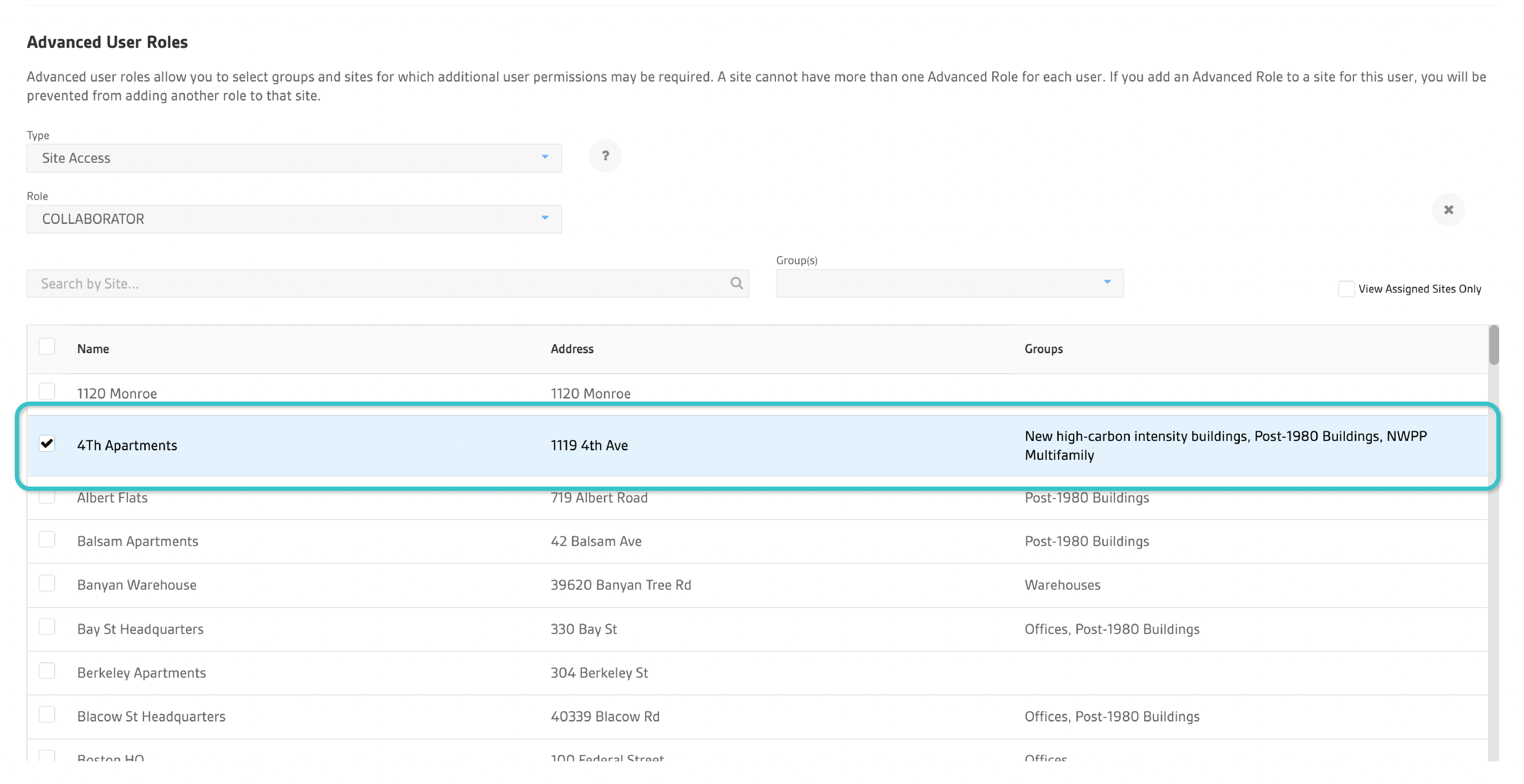1524x784 pixels.
Task: Open the Type dropdown arrow
Action: [x=544, y=157]
